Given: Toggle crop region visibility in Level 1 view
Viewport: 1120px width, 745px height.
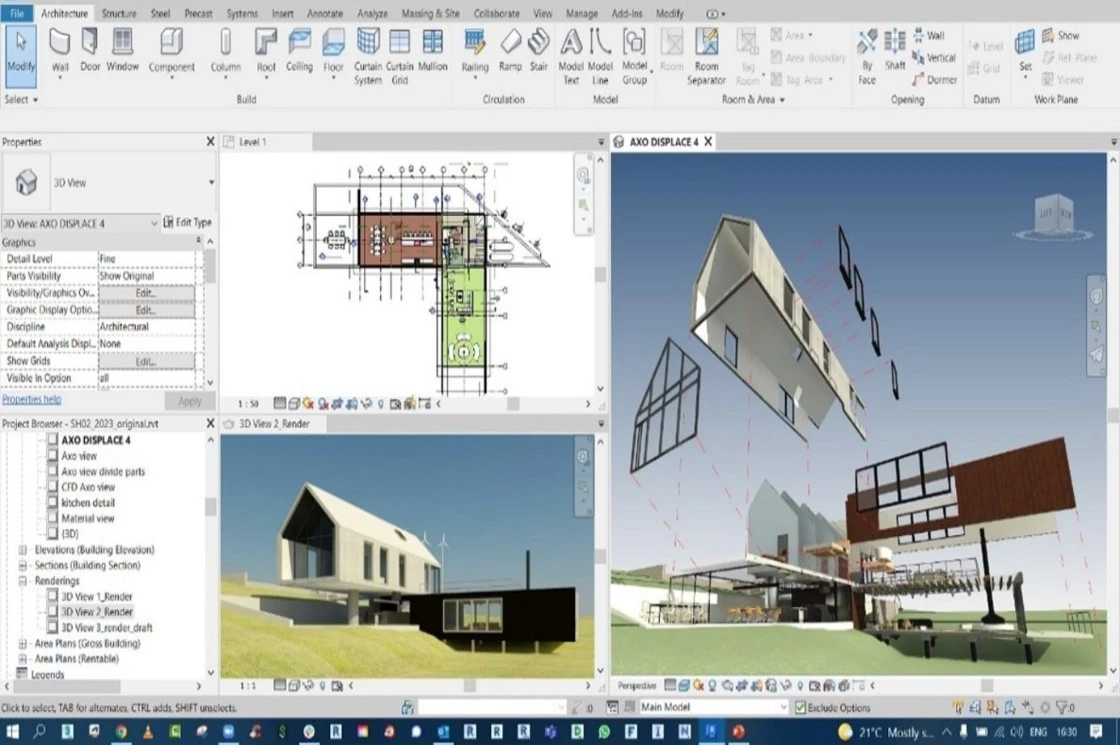Looking at the screenshot, I should (x=353, y=404).
